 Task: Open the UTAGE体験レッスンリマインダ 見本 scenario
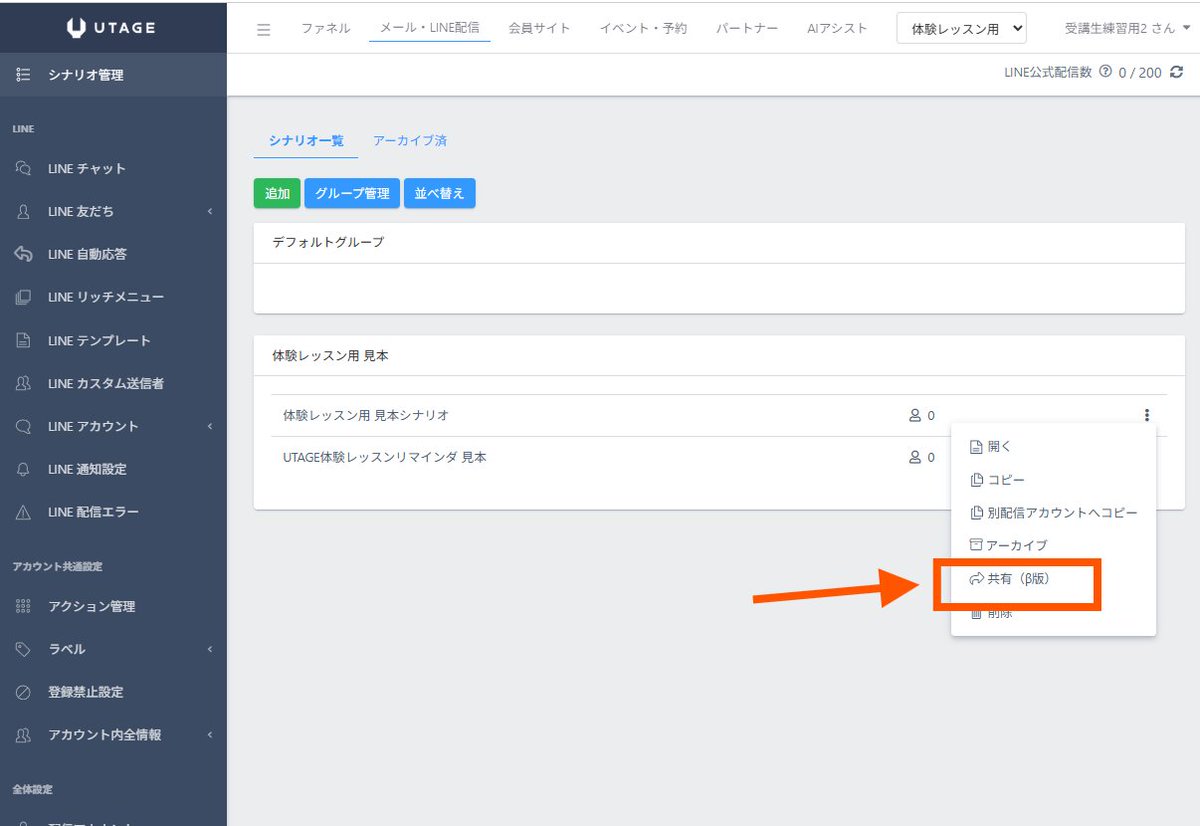pyautogui.click(x=385, y=457)
